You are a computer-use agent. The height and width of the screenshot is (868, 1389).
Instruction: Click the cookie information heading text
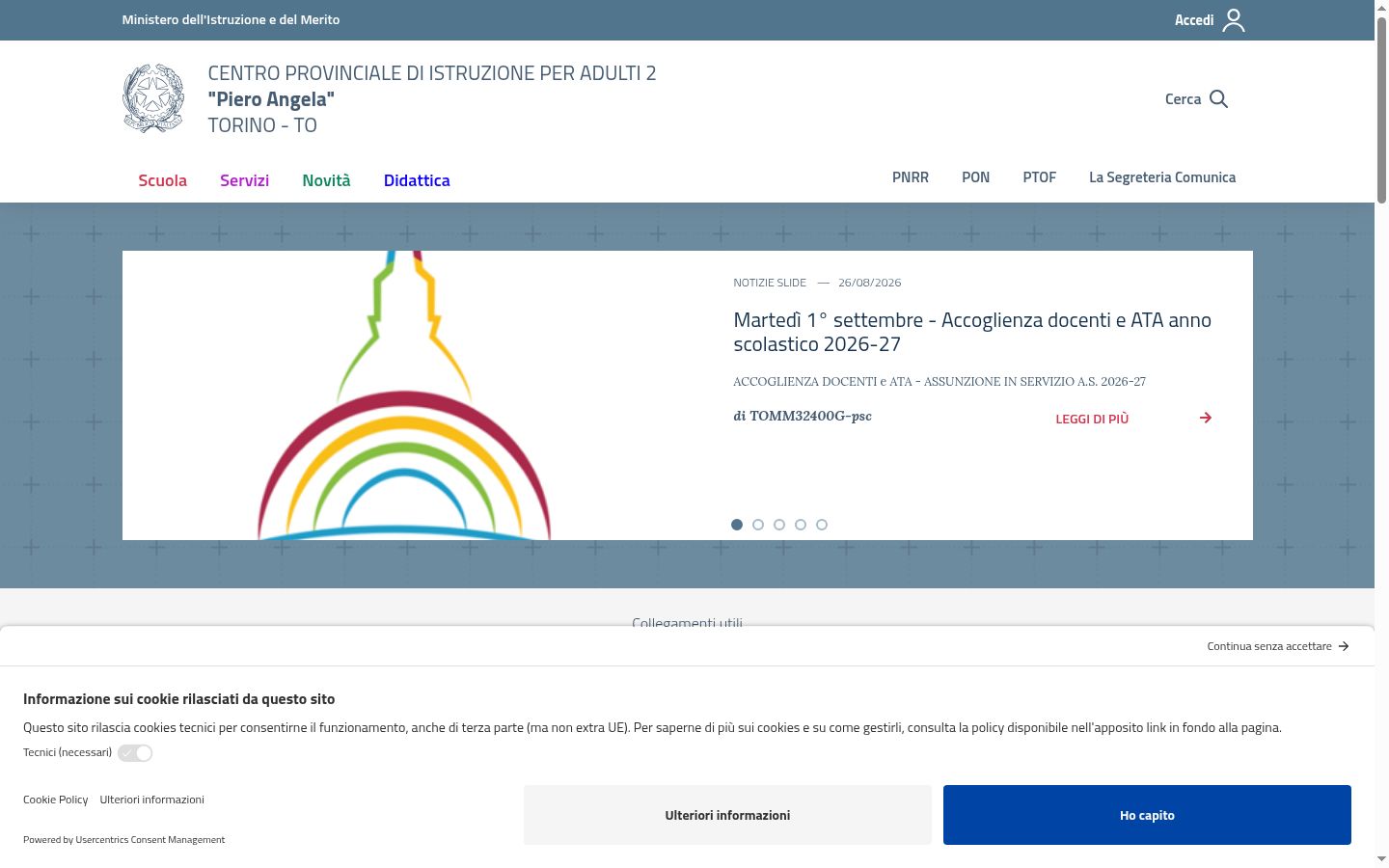pyautogui.click(x=178, y=698)
